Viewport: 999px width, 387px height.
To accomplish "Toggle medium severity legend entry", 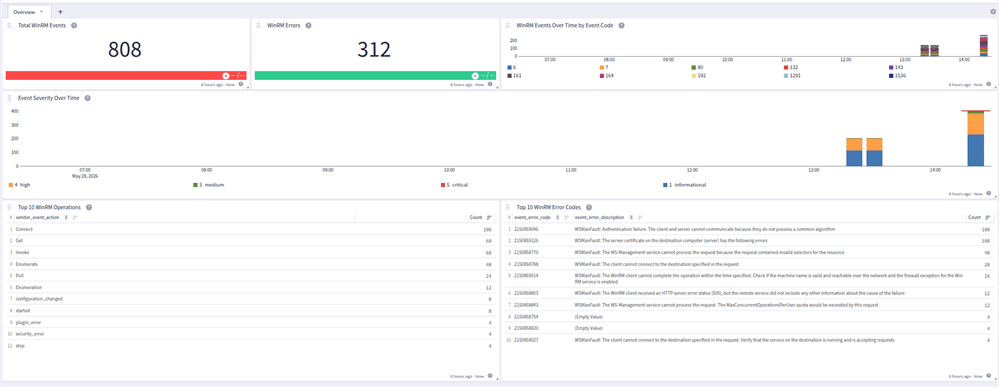I will pyautogui.click(x=208, y=185).
